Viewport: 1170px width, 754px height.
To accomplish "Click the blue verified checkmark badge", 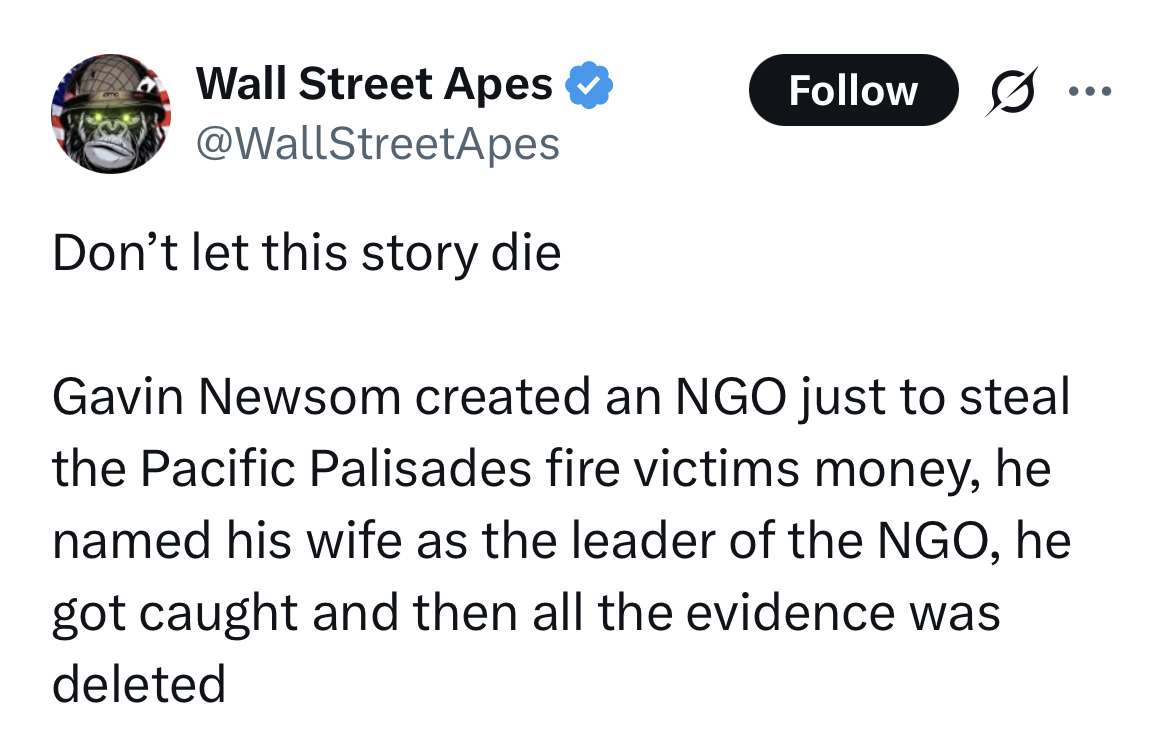I will [x=589, y=85].
